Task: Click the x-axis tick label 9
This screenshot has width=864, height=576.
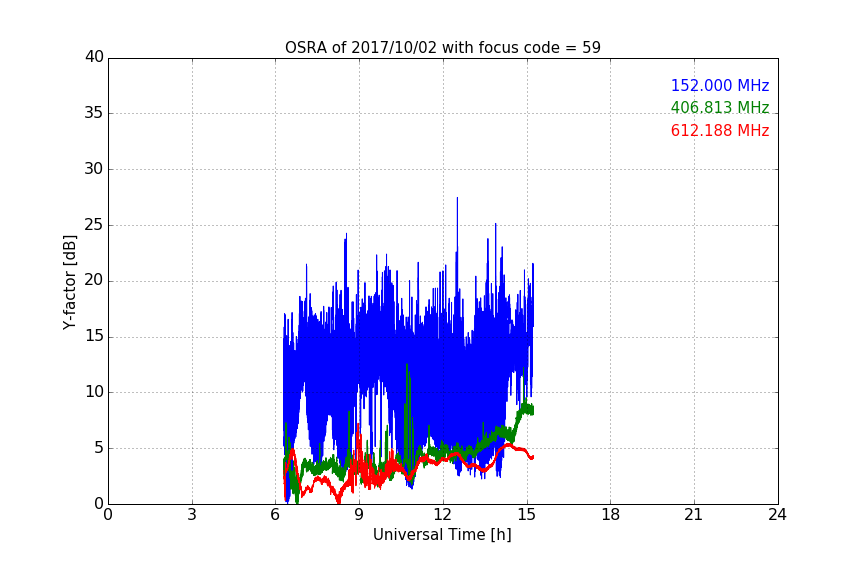Action: click(359, 515)
